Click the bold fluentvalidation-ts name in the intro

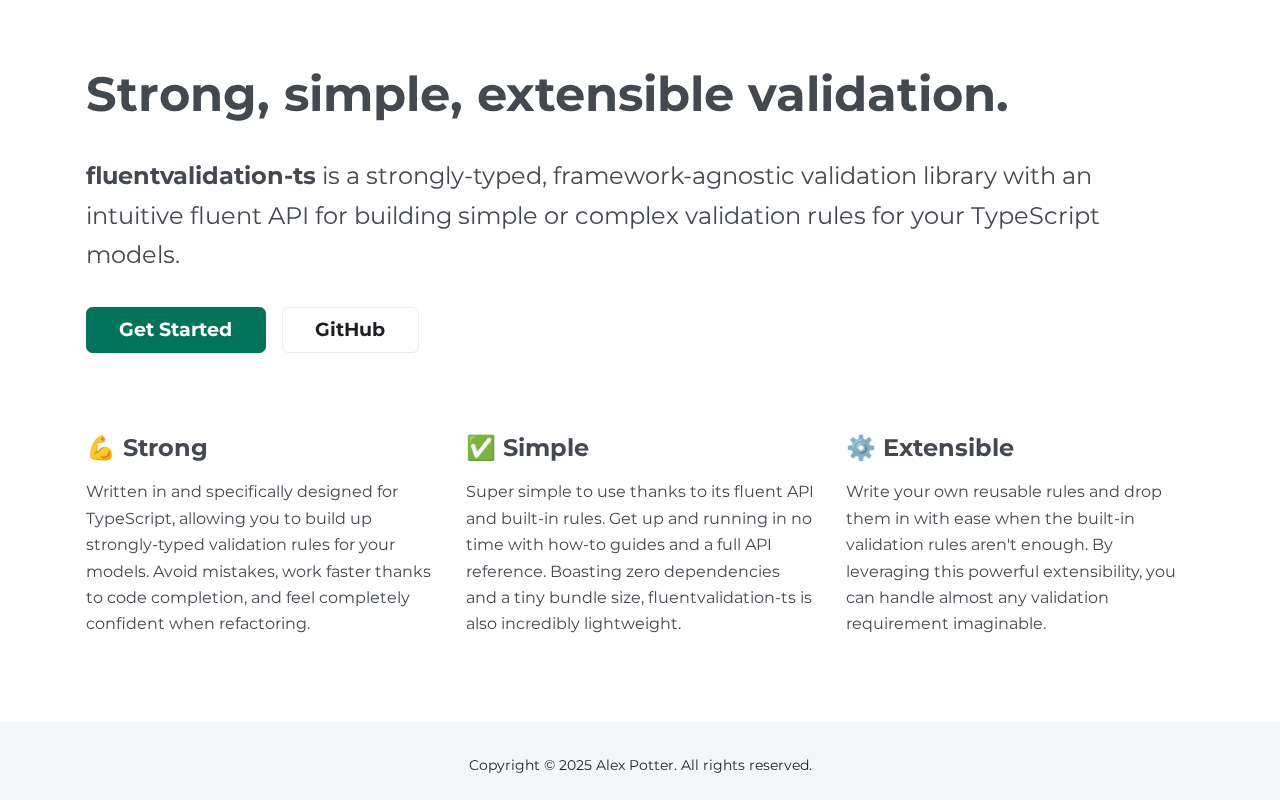click(x=200, y=176)
